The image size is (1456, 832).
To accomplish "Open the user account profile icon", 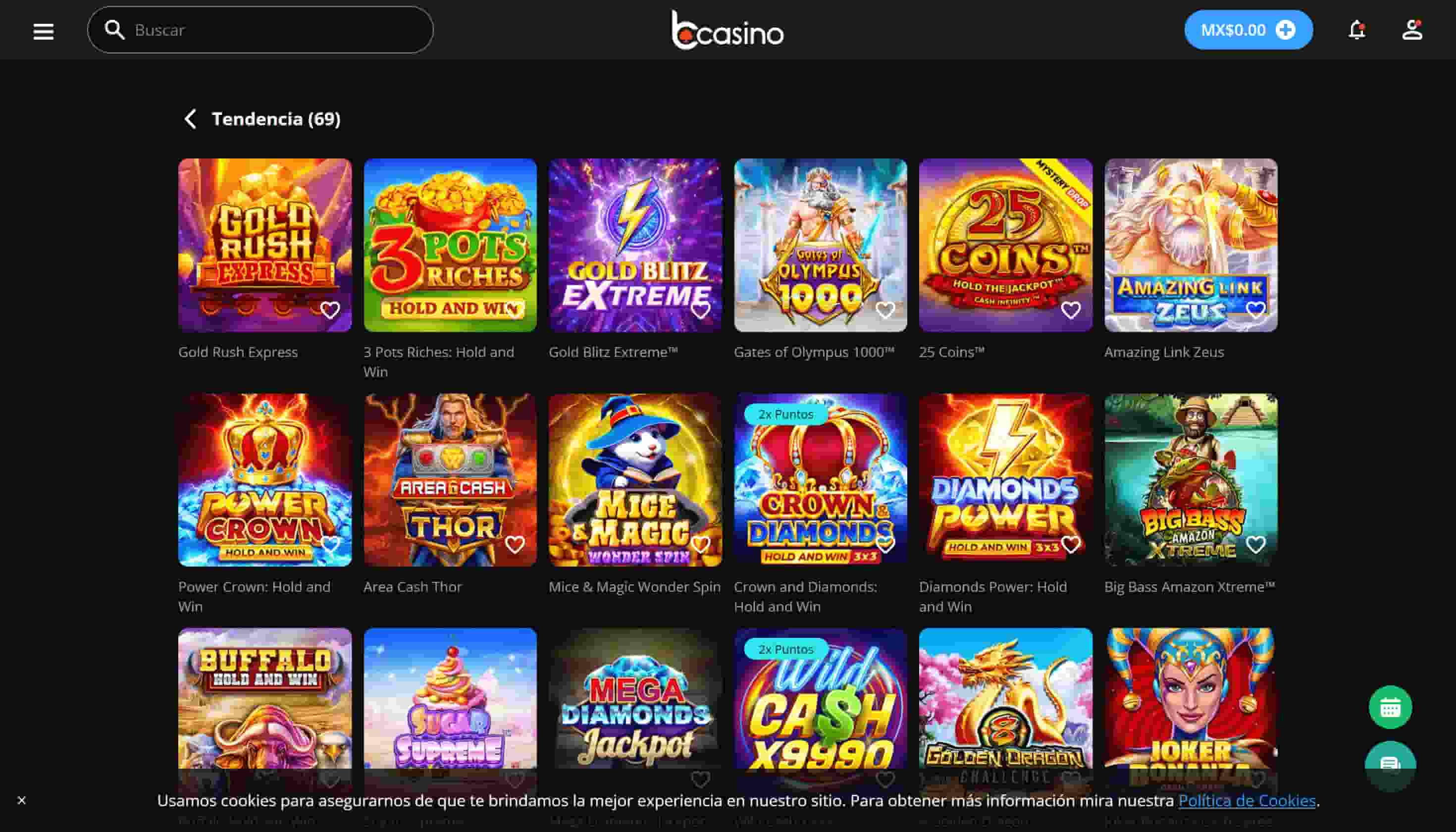I will click(1412, 30).
